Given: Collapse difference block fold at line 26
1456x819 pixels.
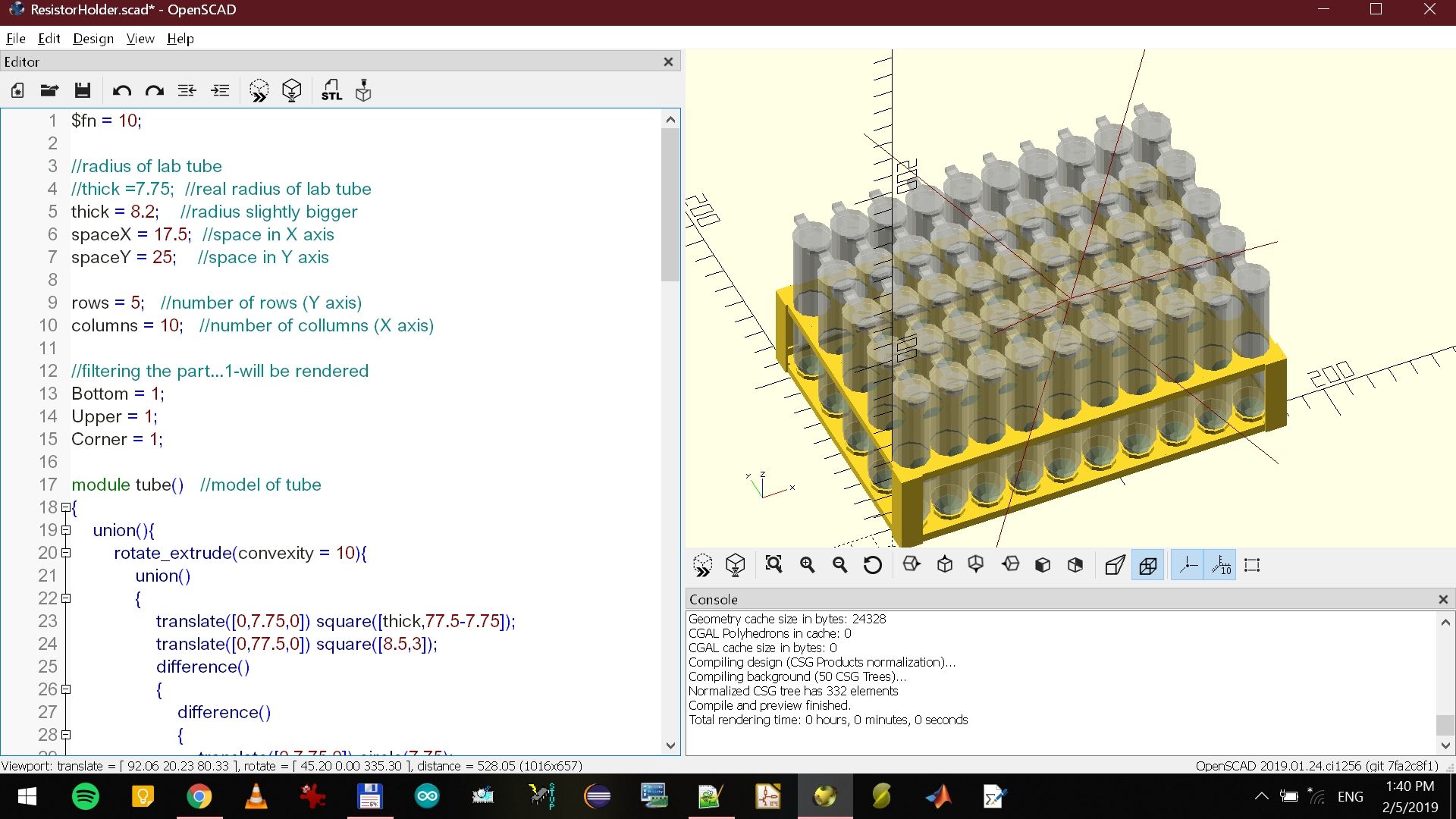Looking at the screenshot, I should tap(66, 689).
